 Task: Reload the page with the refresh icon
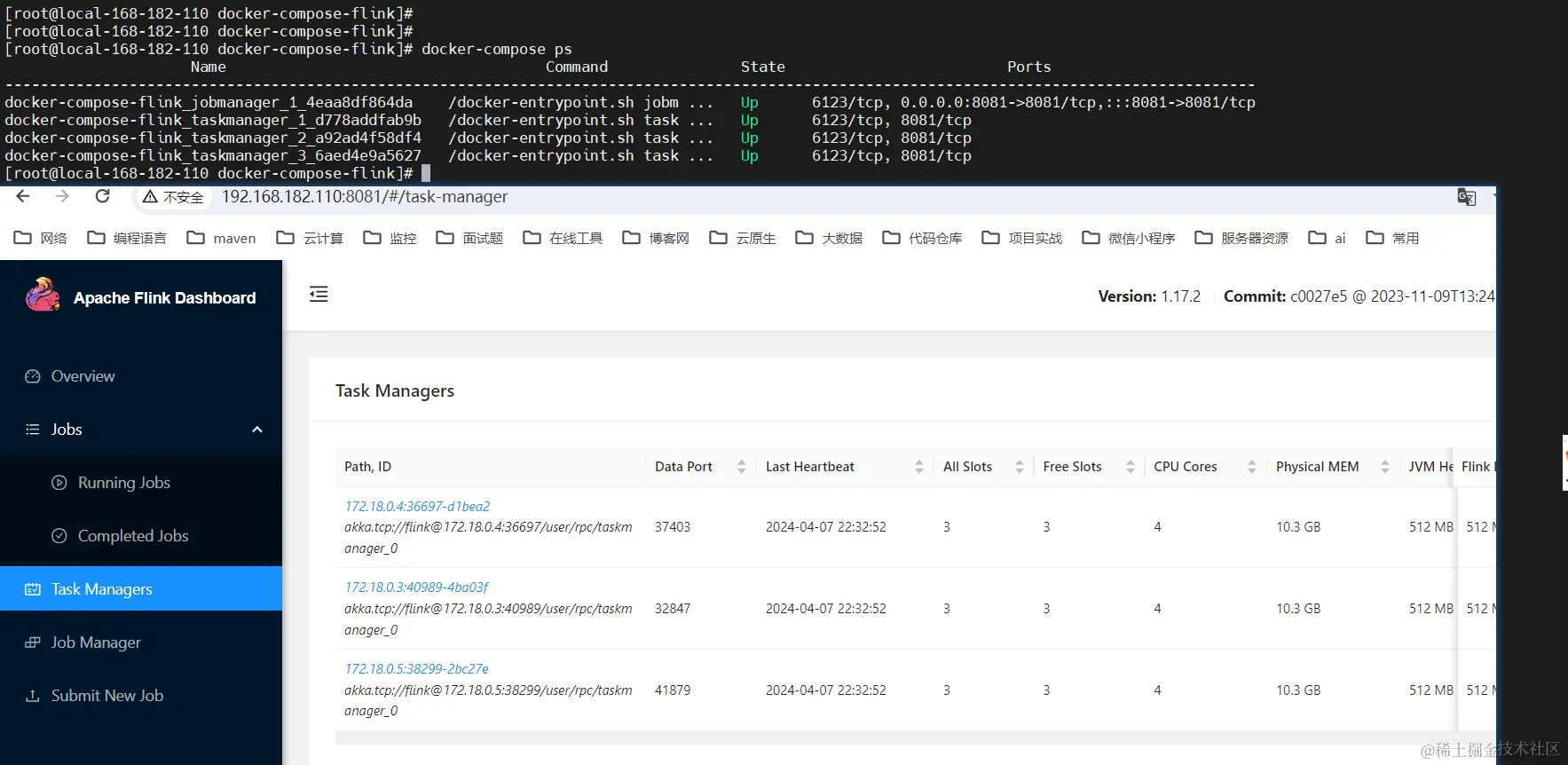(x=102, y=196)
